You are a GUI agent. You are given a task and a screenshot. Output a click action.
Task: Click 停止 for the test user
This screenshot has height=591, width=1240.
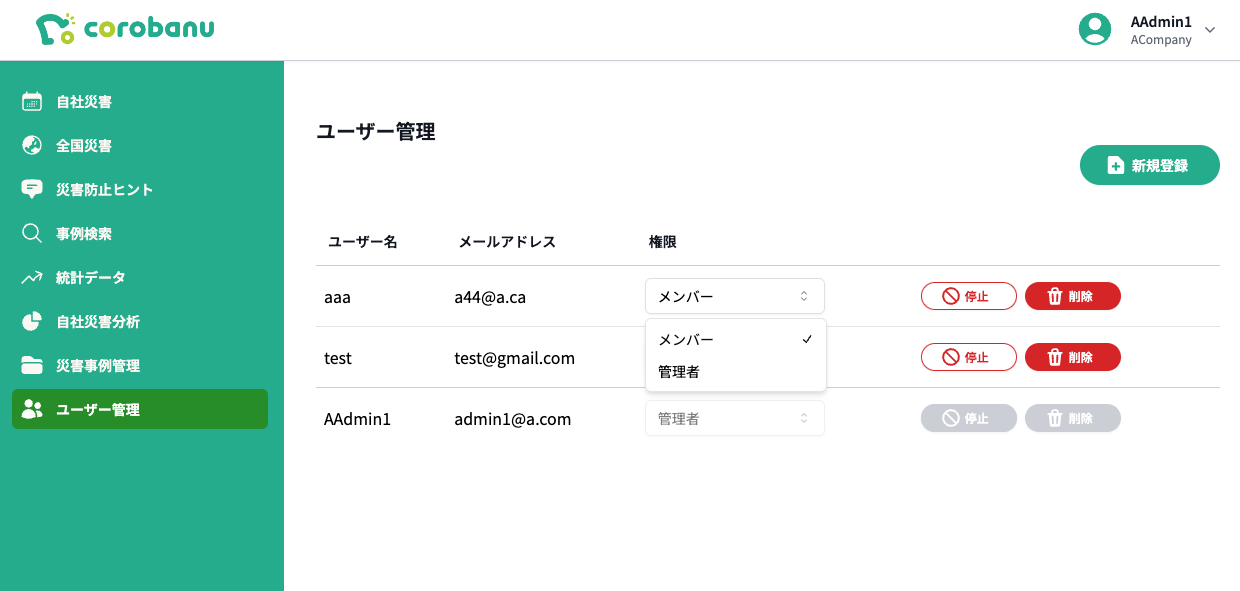tap(968, 357)
